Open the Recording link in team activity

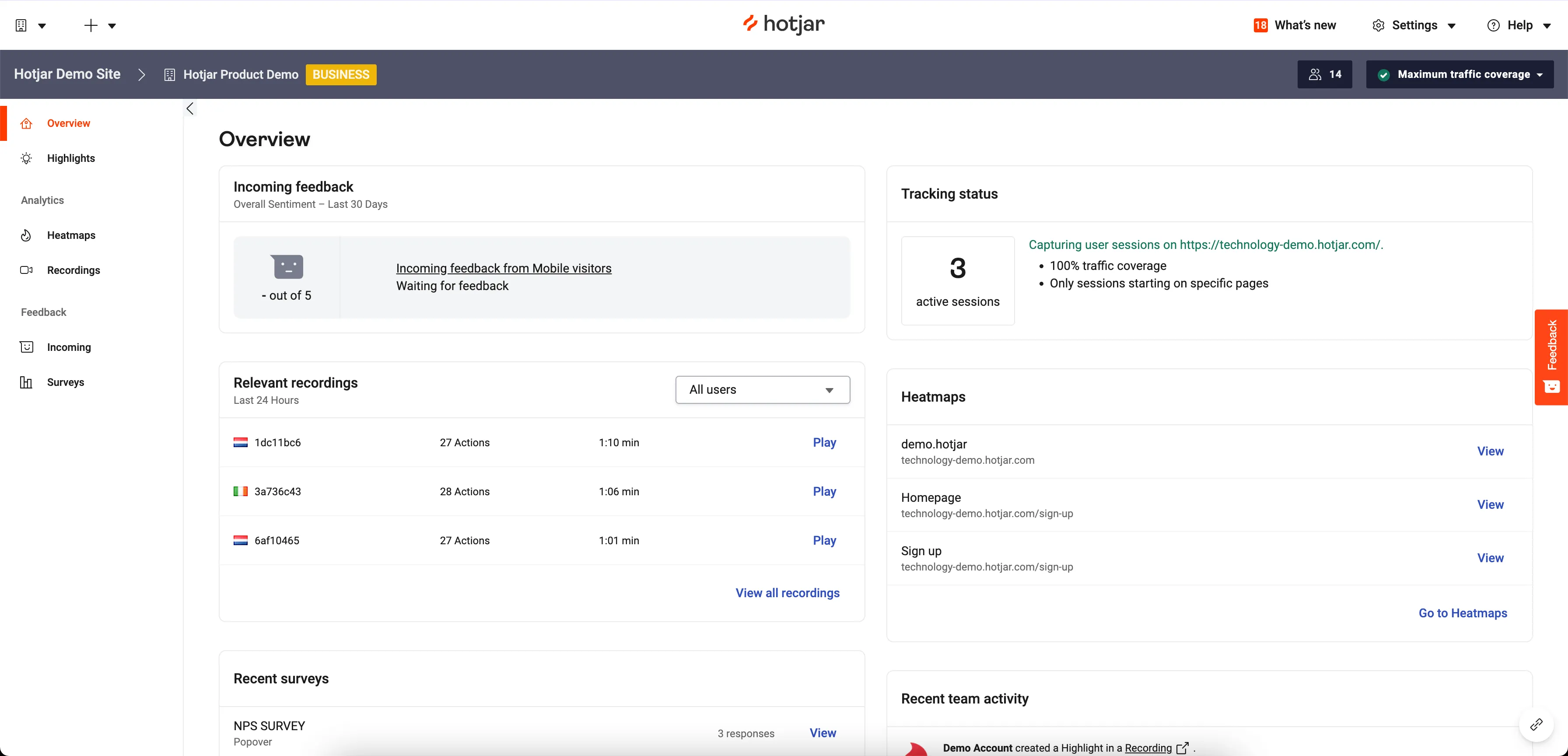point(1148,748)
